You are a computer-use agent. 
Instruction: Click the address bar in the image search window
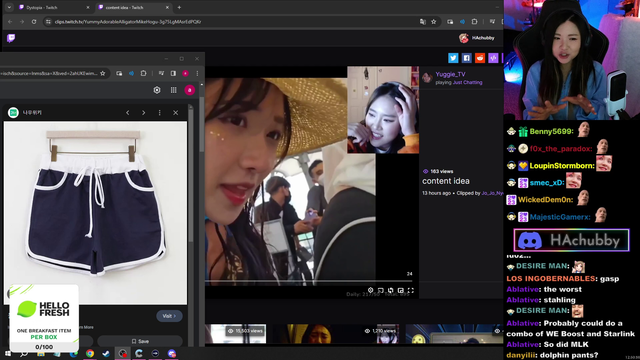coord(49,73)
